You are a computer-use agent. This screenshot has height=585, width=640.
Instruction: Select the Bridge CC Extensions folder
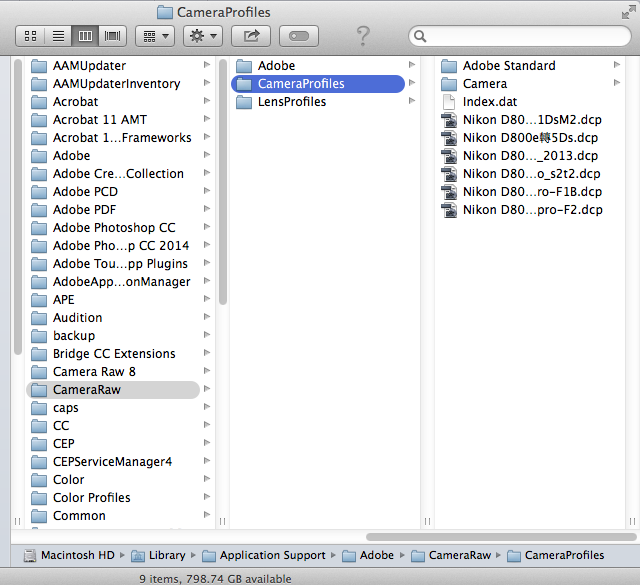click(x=113, y=354)
